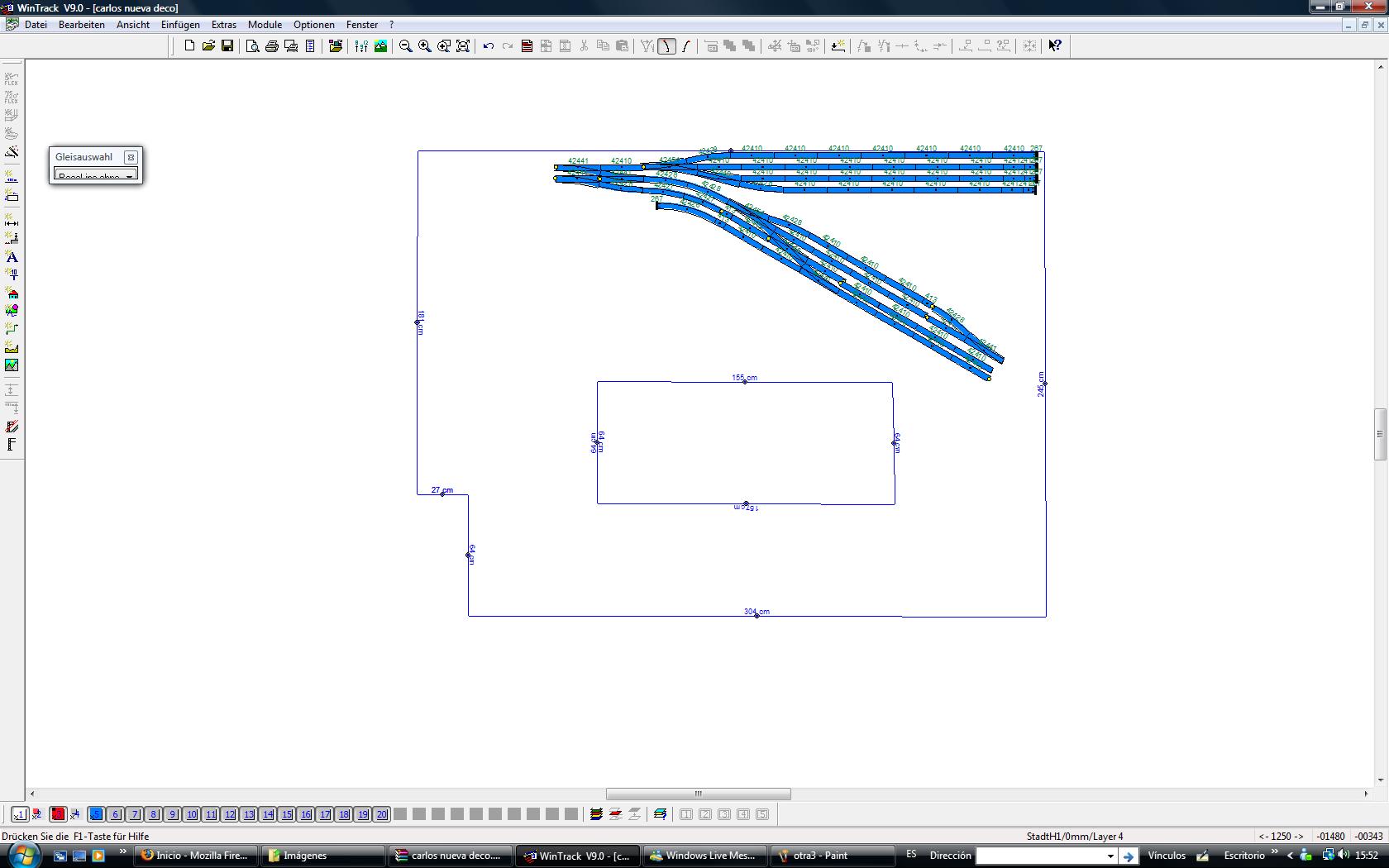The width and height of the screenshot is (1389, 868).
Task: Select the curved track drawing mode
Action: pyautogui.click(x=666, y=46)
